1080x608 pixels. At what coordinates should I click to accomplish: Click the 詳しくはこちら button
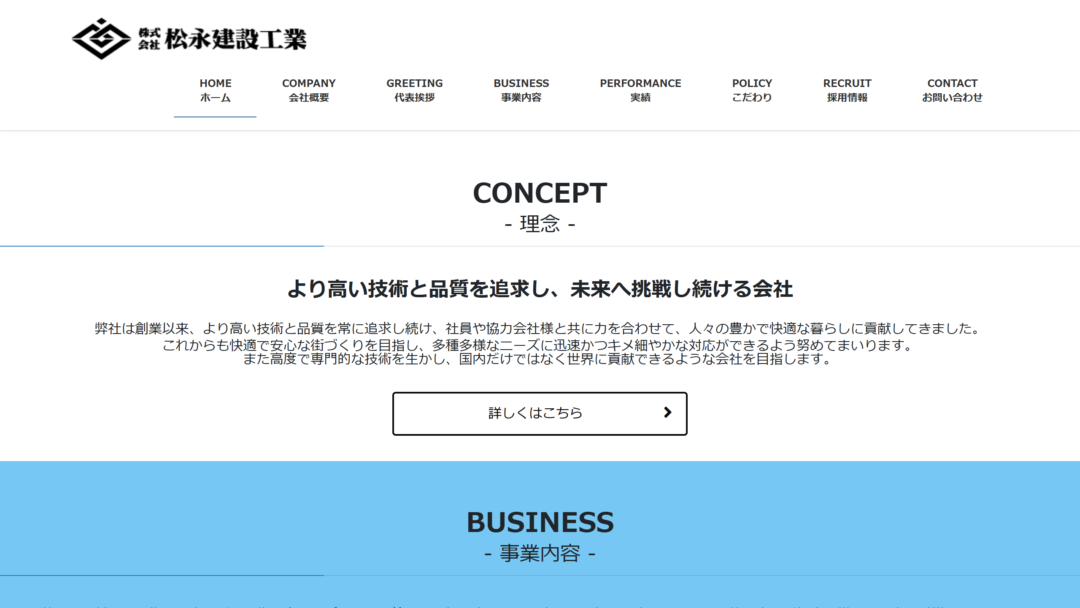click(x=539, y=413)
